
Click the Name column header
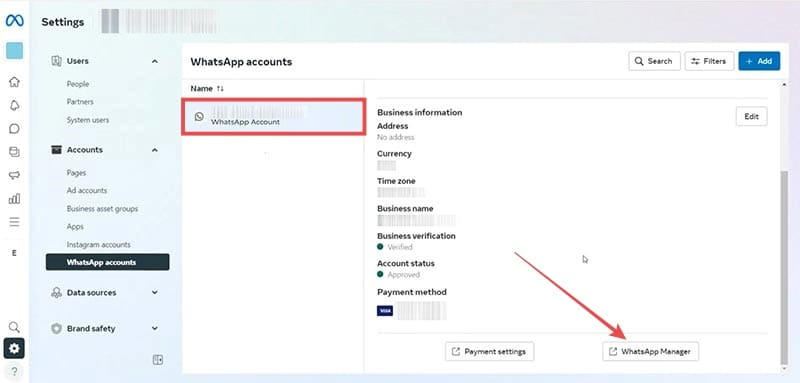[x=201, y=89]
